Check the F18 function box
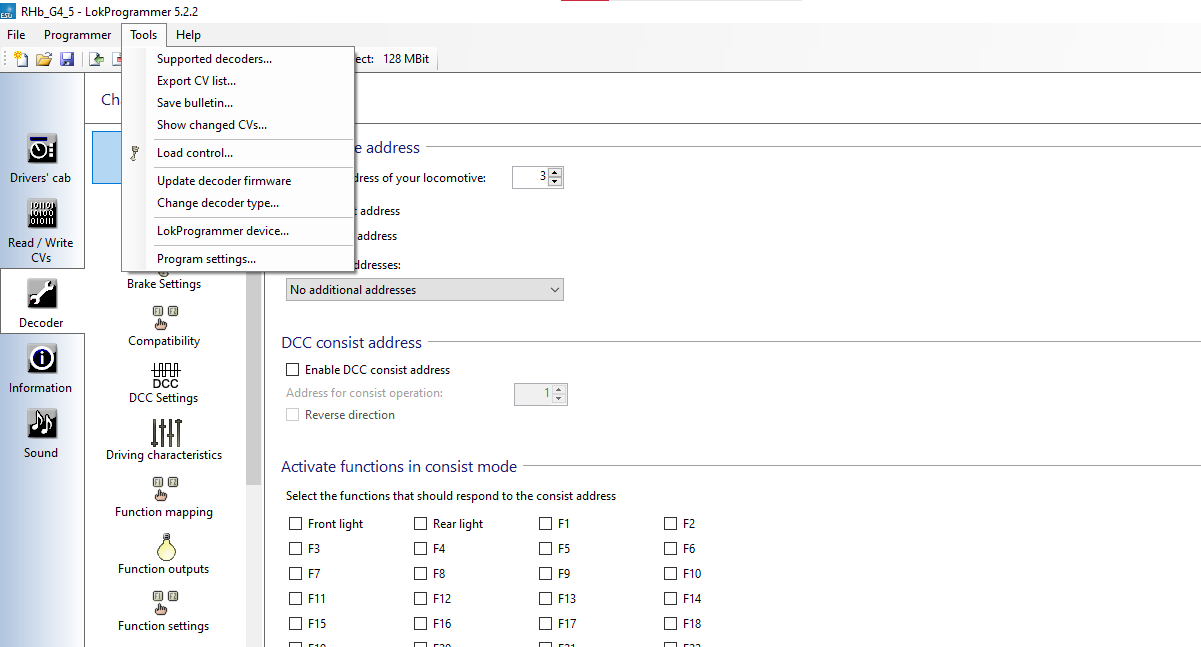The width and height of the screenshot is (1201, 647). click(x=670, y=624)
